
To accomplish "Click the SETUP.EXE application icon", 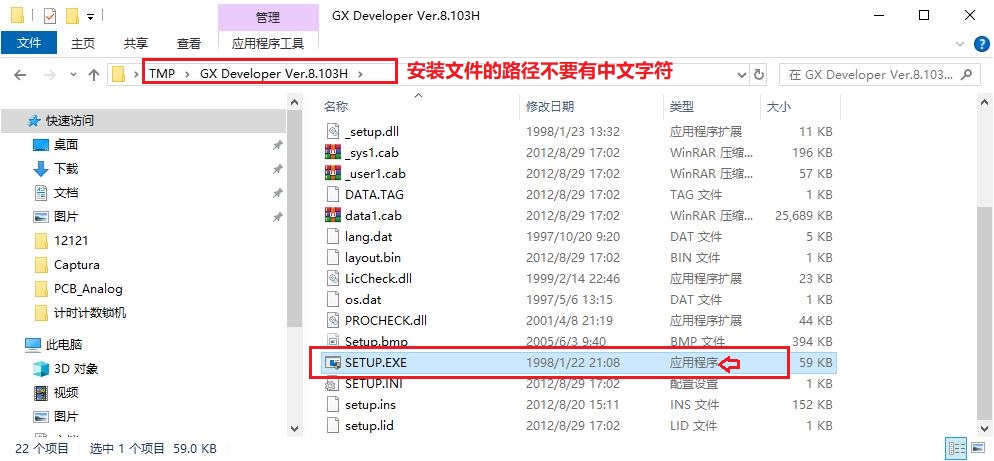I will 334,363.
